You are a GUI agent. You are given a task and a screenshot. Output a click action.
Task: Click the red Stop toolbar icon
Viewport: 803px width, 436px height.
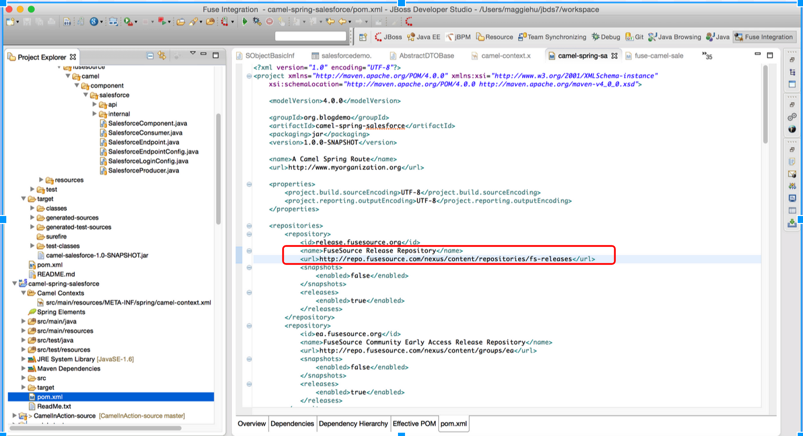coord(269,22)
